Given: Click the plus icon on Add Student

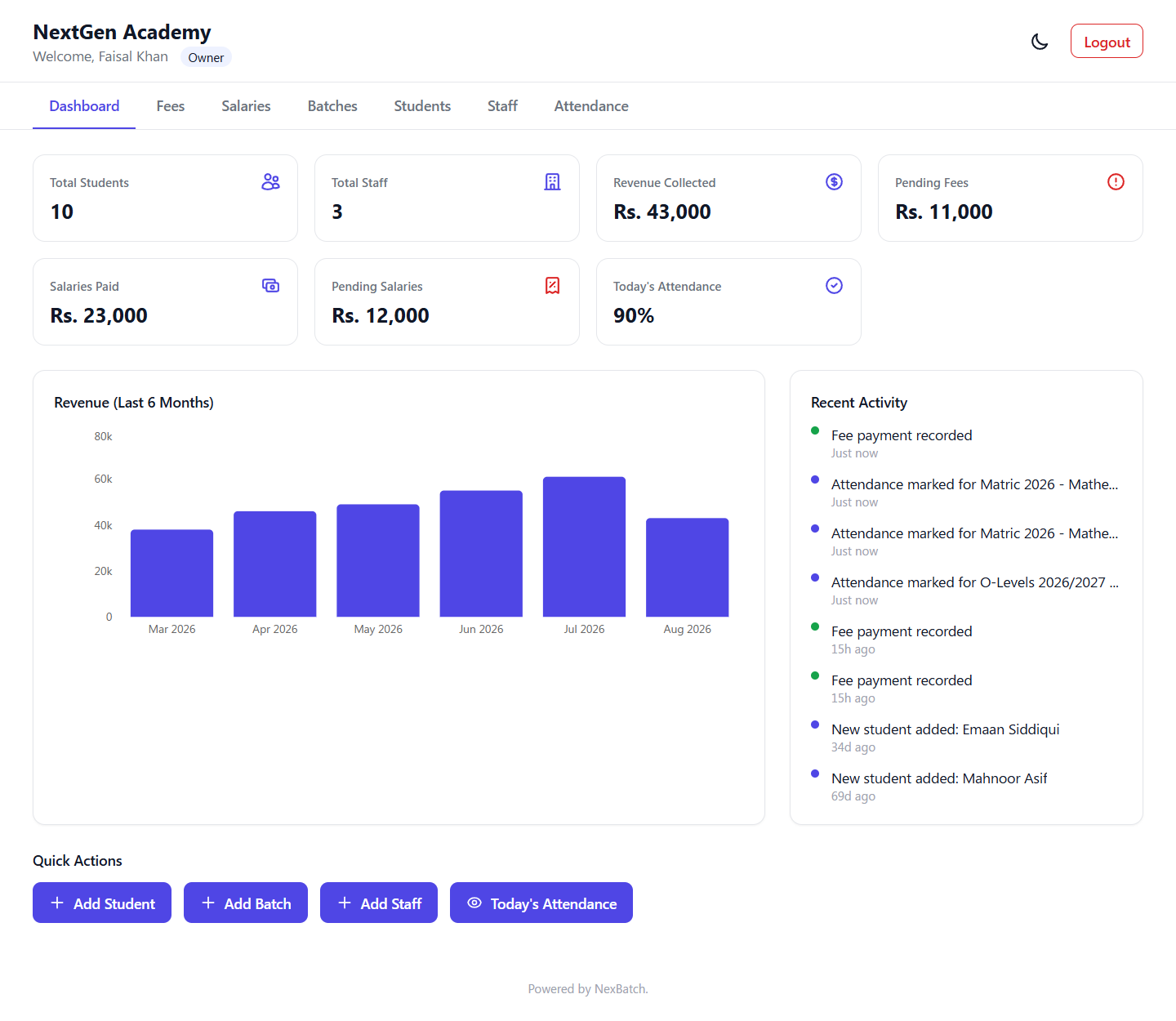Looking at the screenshot, I should [57, 903].
